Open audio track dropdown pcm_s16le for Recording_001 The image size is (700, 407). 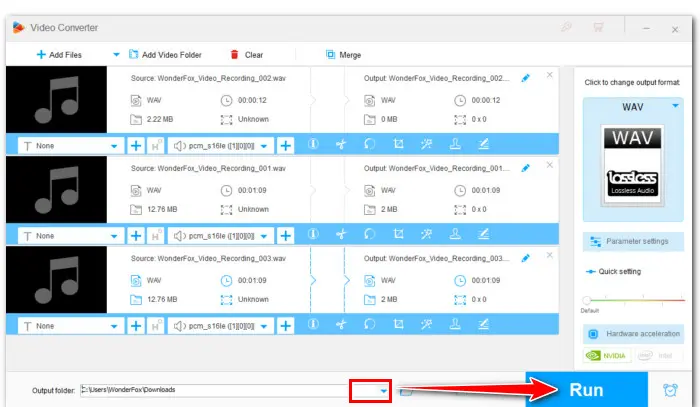click(x=221, y=236)
